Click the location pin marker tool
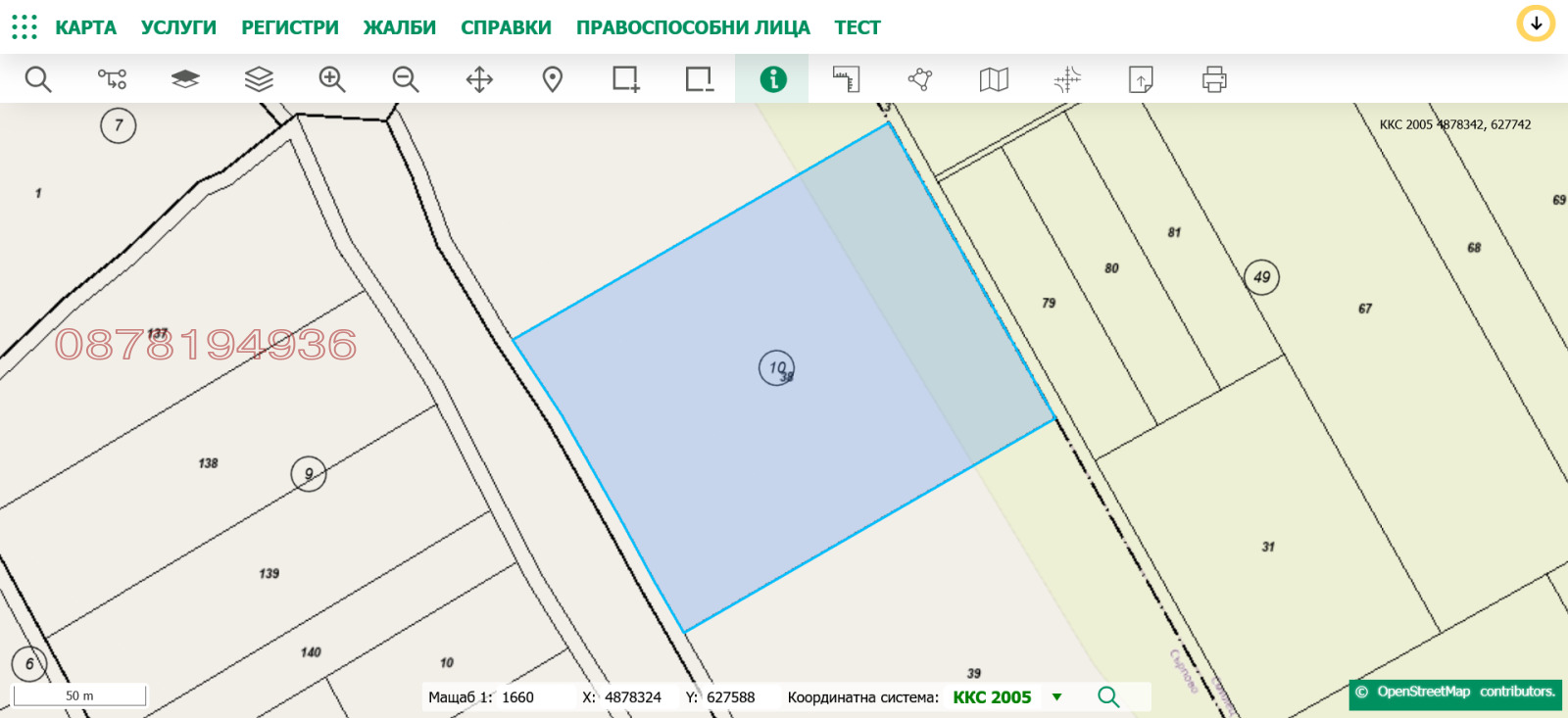 pos(553,79)
